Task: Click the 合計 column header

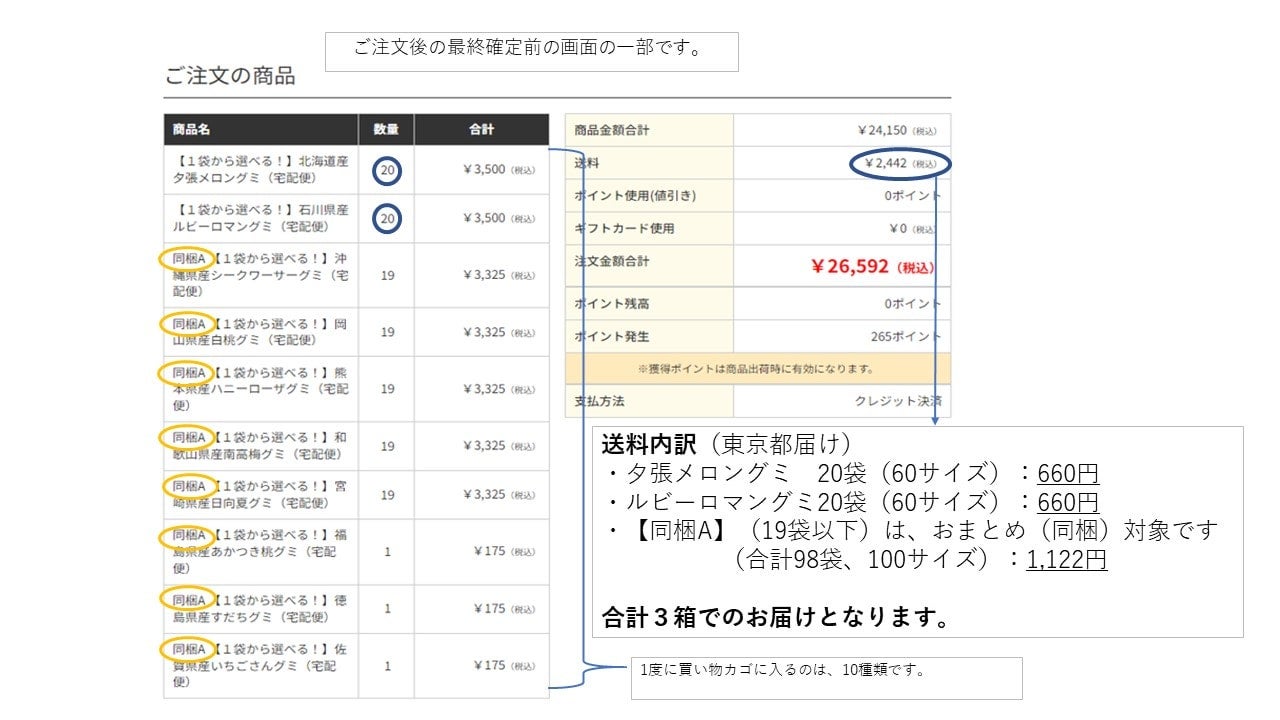Action: pos(481,130)
